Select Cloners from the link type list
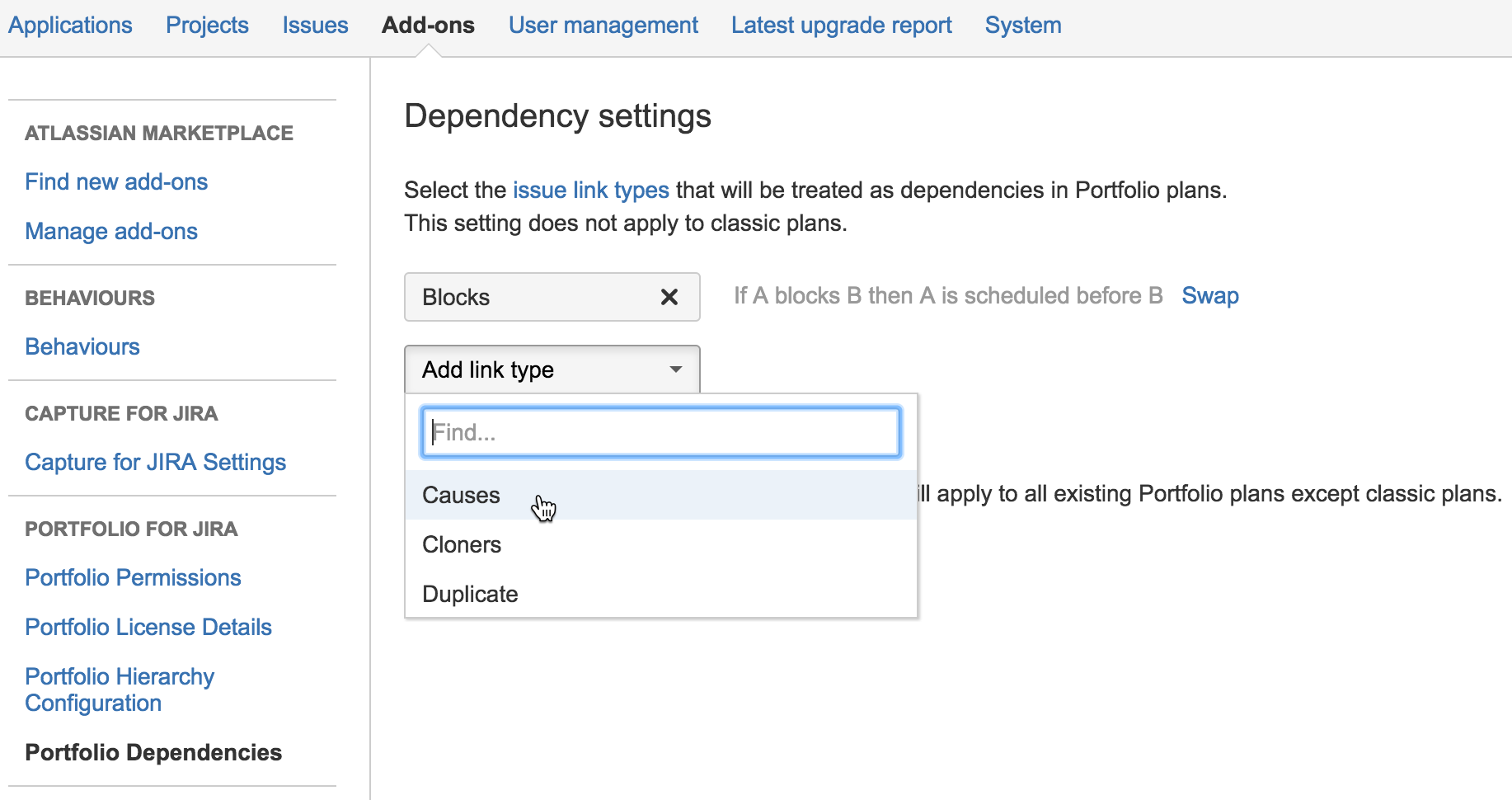Viewport: 1512px width, 800px height. [661, 544]
